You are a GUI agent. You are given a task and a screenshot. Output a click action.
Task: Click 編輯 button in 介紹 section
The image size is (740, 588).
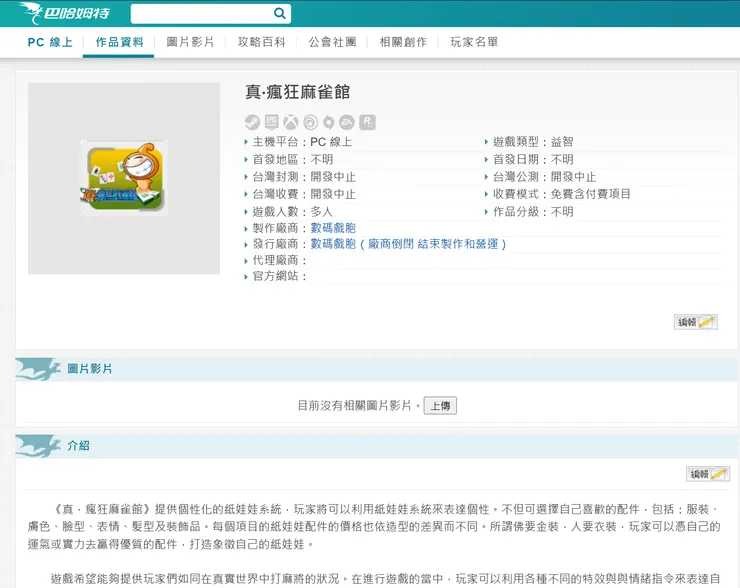707,474
